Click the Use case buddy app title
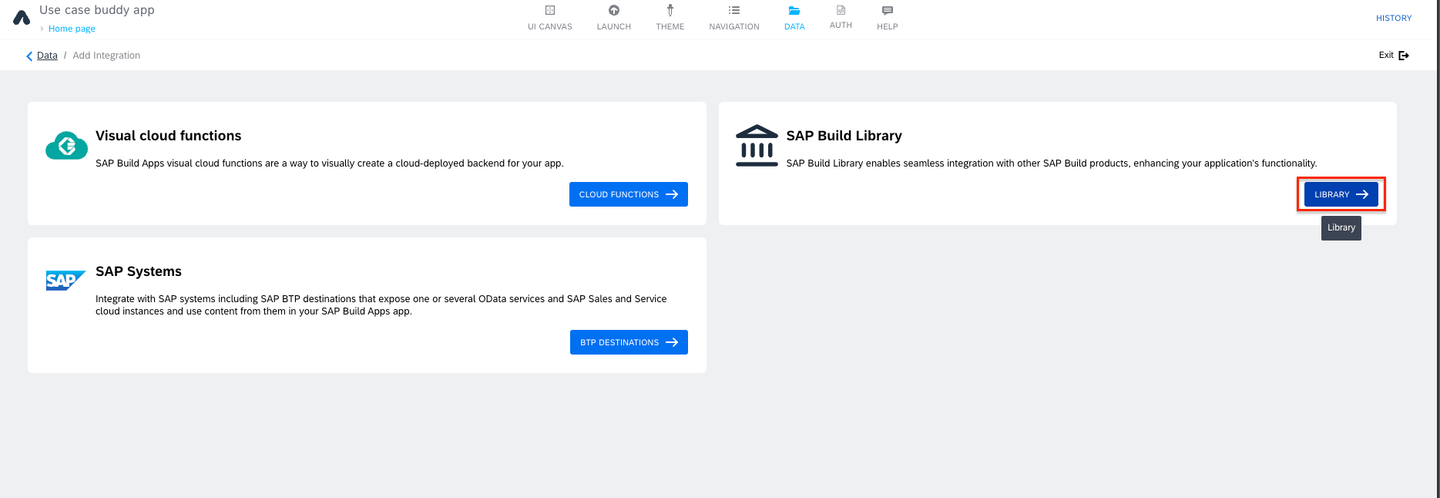 click(x=97, y=10)
